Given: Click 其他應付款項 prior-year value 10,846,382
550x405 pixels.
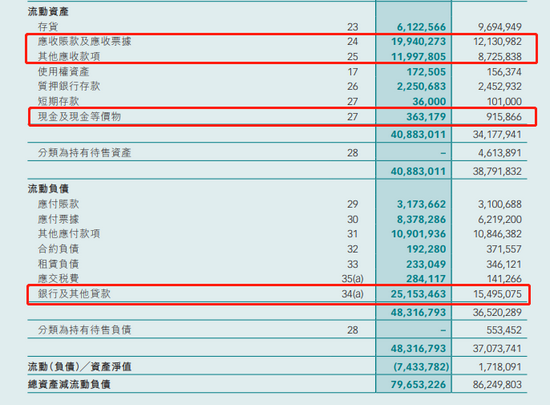Looking at the screenshot, I should pyautogui.click(x=497, y=234).
